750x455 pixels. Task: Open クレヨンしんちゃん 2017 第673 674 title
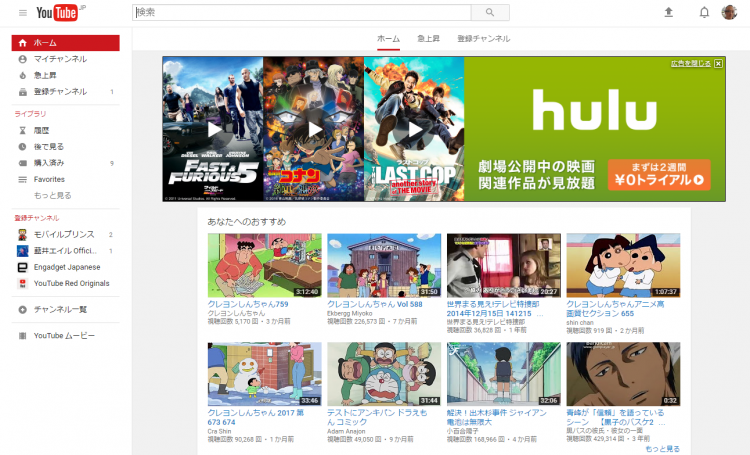click(255, 417)
